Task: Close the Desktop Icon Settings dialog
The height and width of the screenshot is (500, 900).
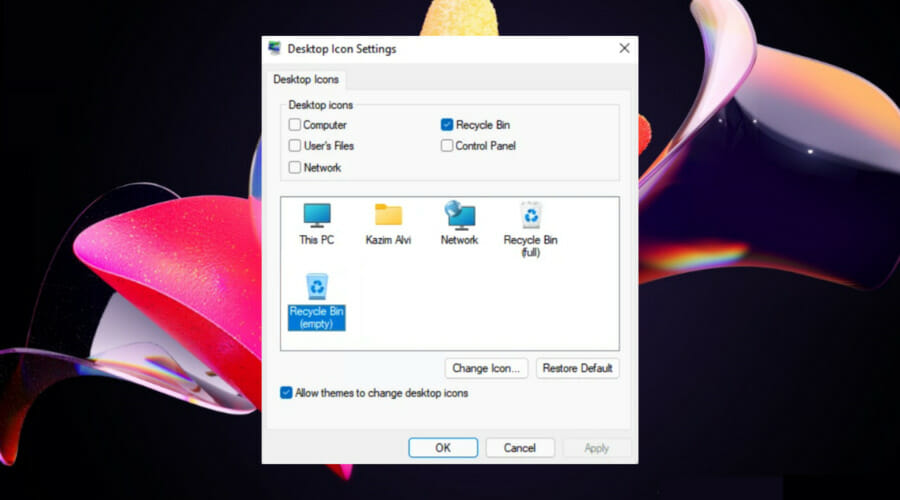Action: [624, 49]
